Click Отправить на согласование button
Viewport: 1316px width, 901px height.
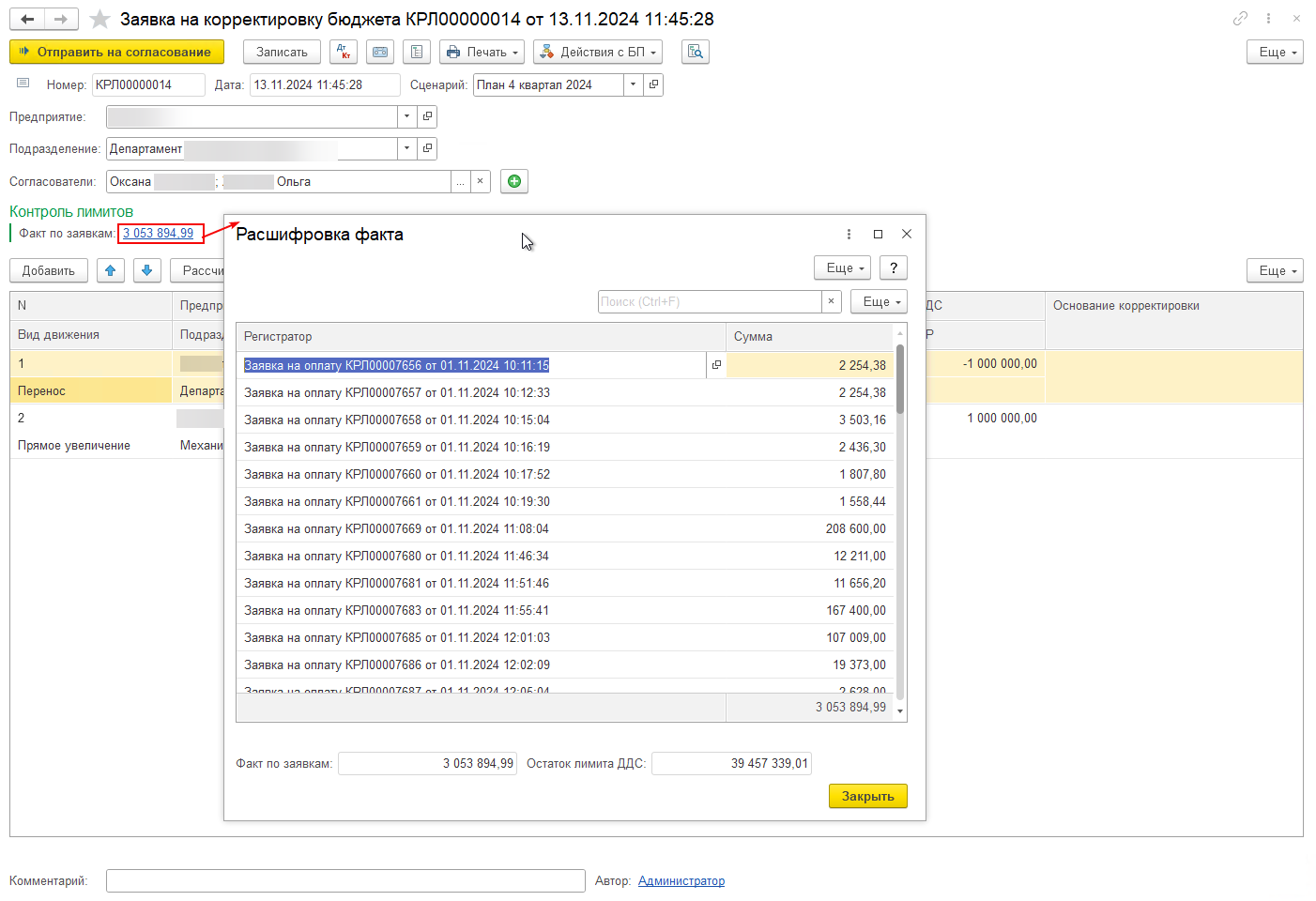tap(117, 52)
